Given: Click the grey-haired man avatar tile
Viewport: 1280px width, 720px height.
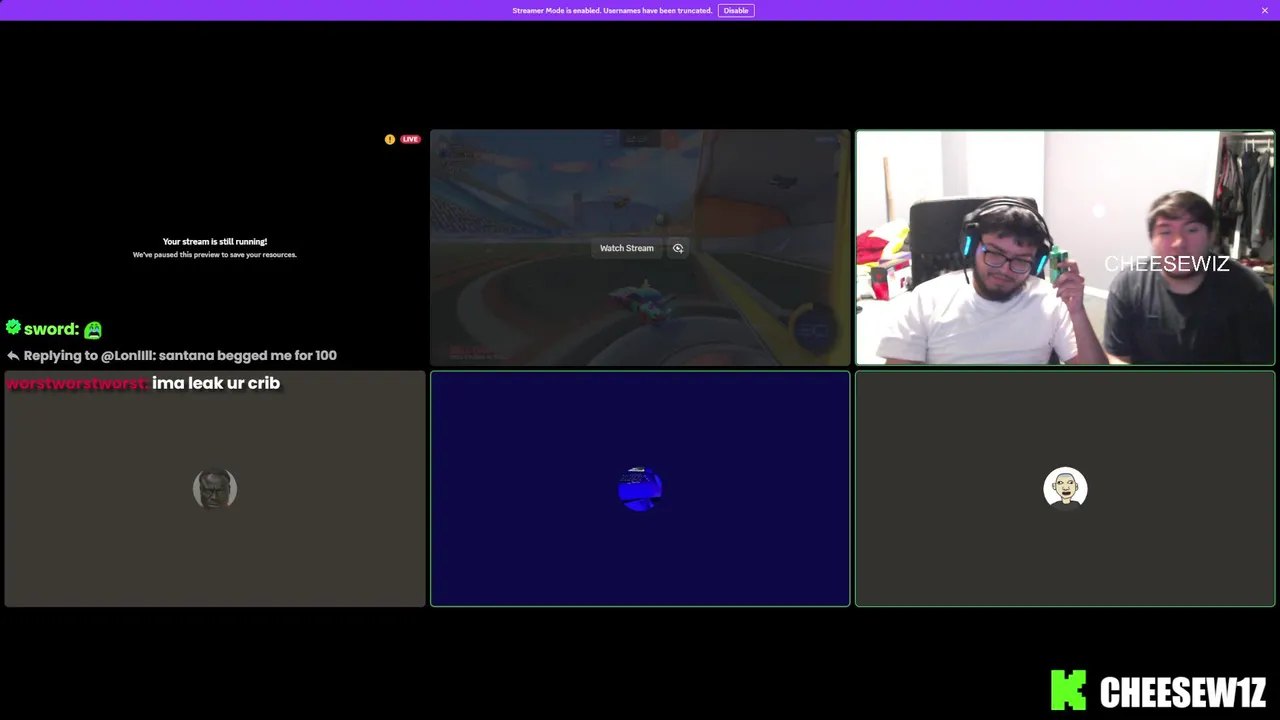Looking at the screenshot, I should 215,489.
